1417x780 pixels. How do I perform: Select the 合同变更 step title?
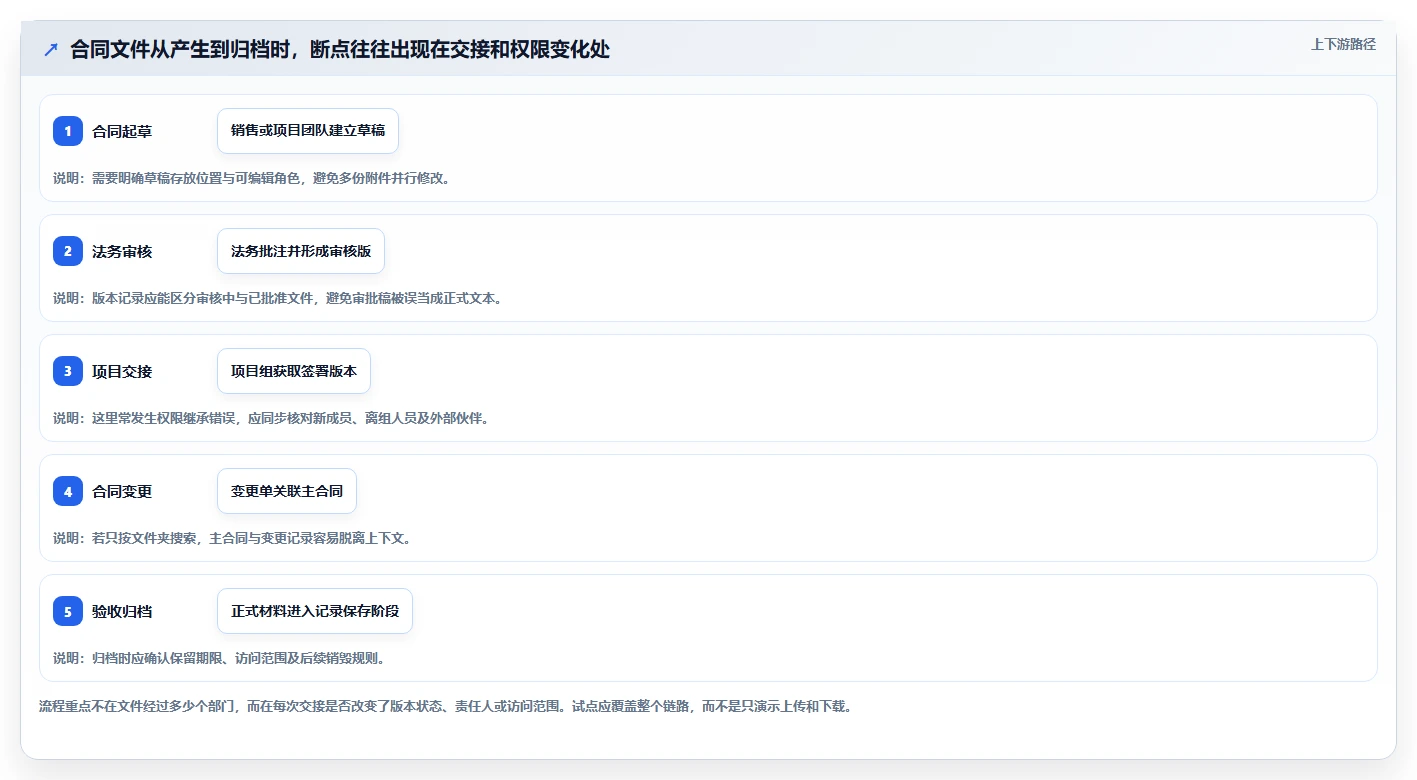point(122,491)
